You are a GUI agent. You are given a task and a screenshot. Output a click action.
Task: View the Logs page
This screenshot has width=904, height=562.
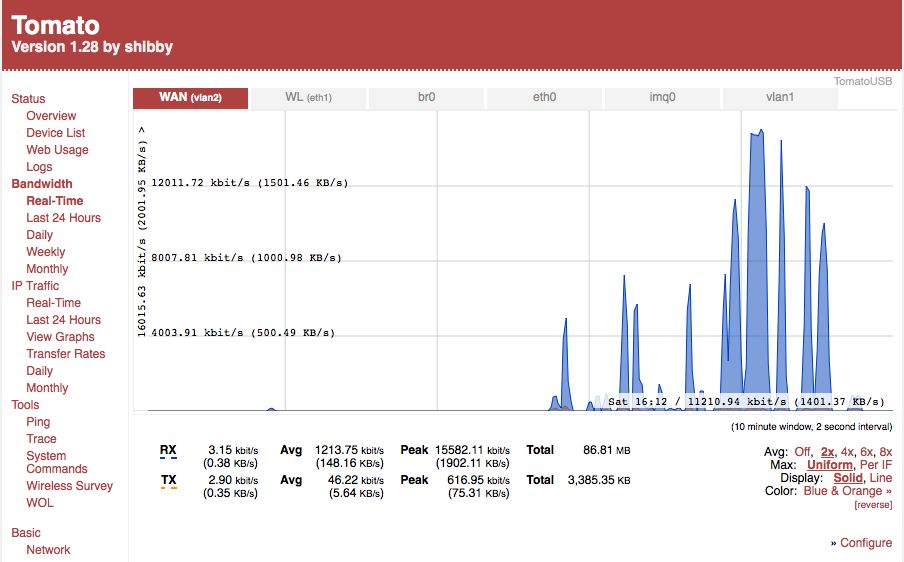39,167
